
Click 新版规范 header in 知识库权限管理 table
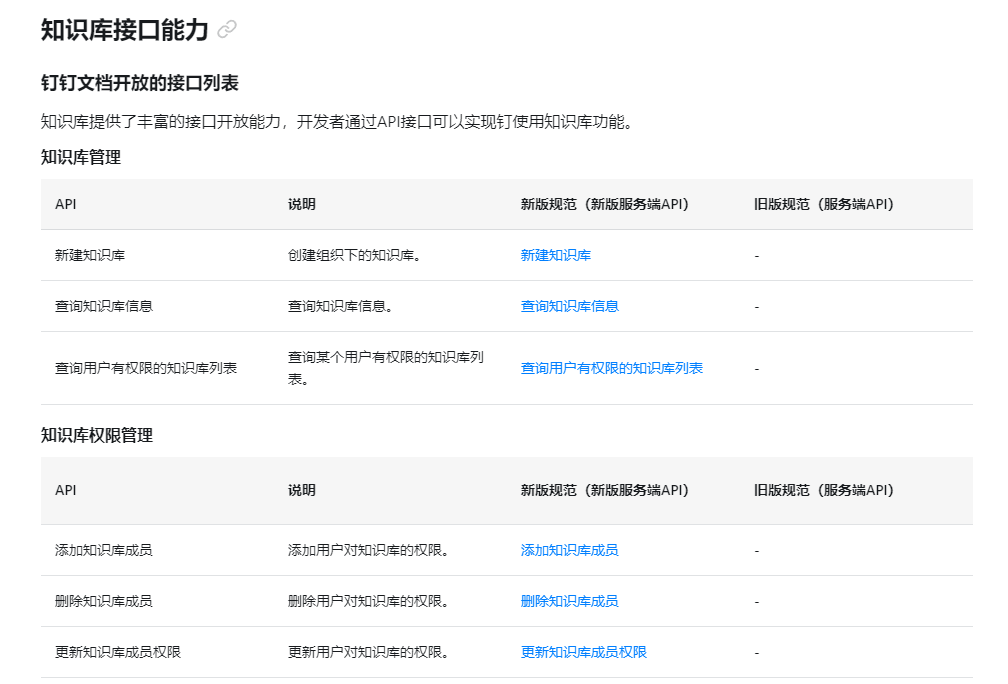(x=605, y=490)
